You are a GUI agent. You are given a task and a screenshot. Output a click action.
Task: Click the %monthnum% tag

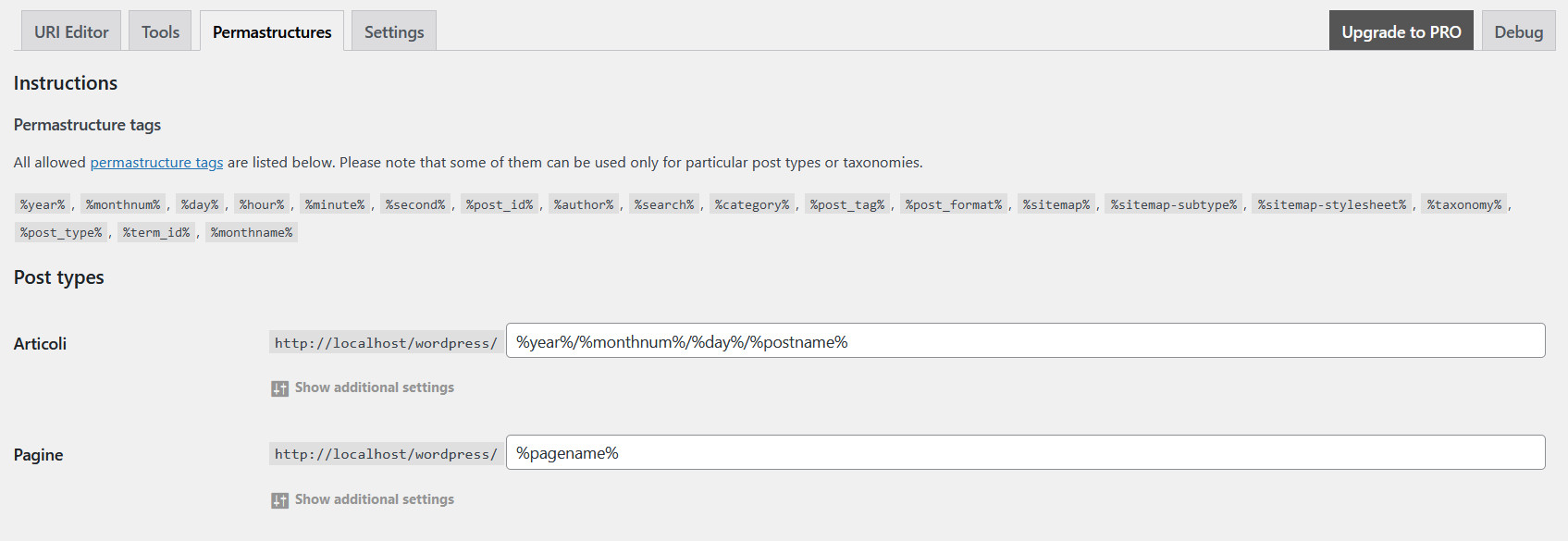(x=123, y=204)
